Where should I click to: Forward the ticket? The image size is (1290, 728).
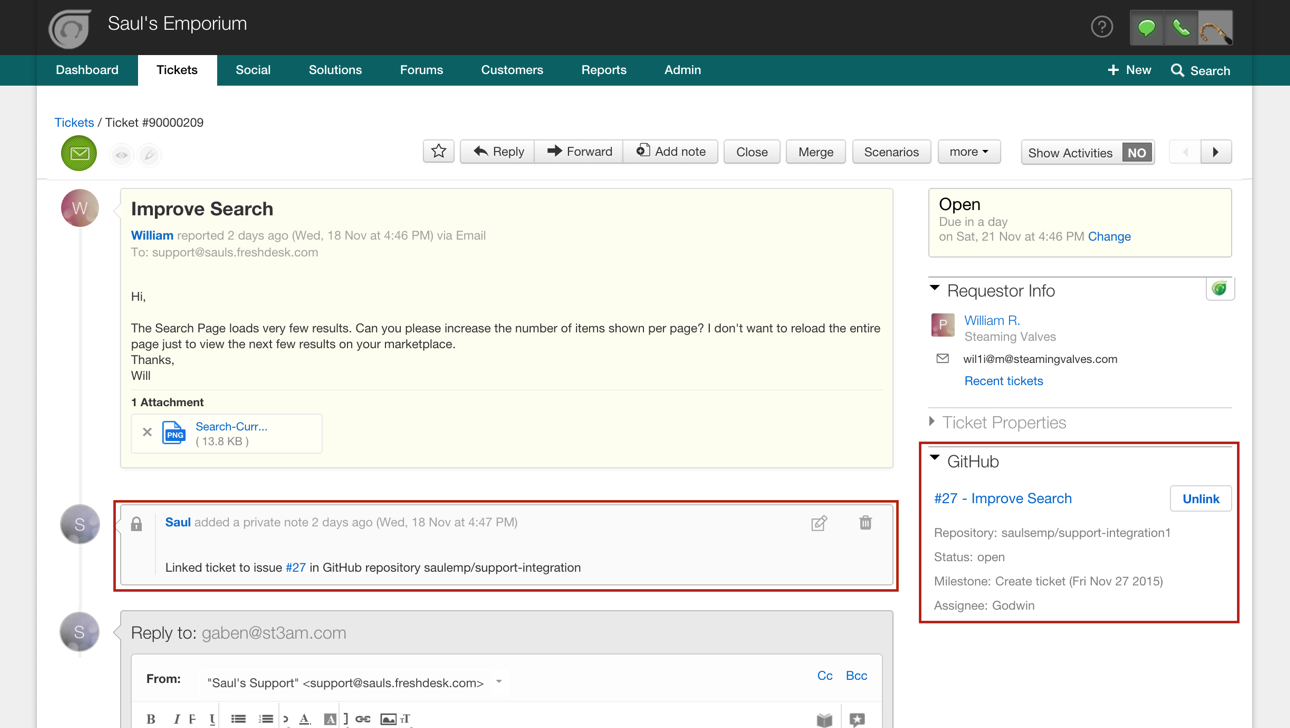pos(579,151)
